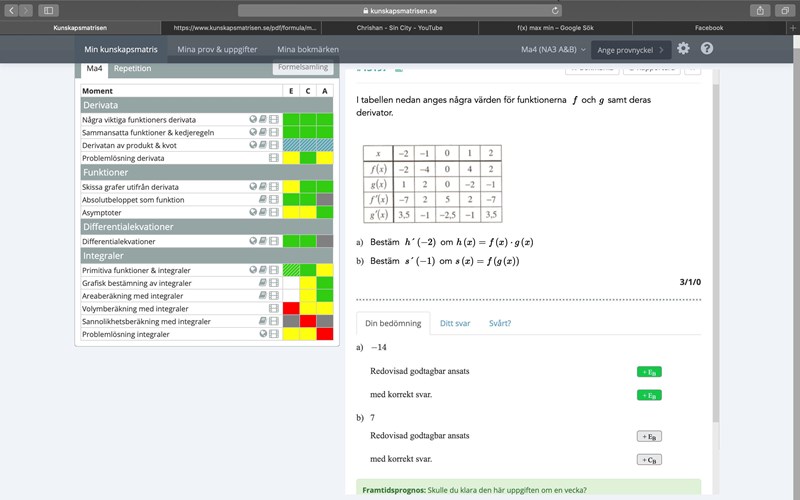Toggle the +C button for part b answer
The width and height of the screenshot is (800, 500).
point(649,460)
